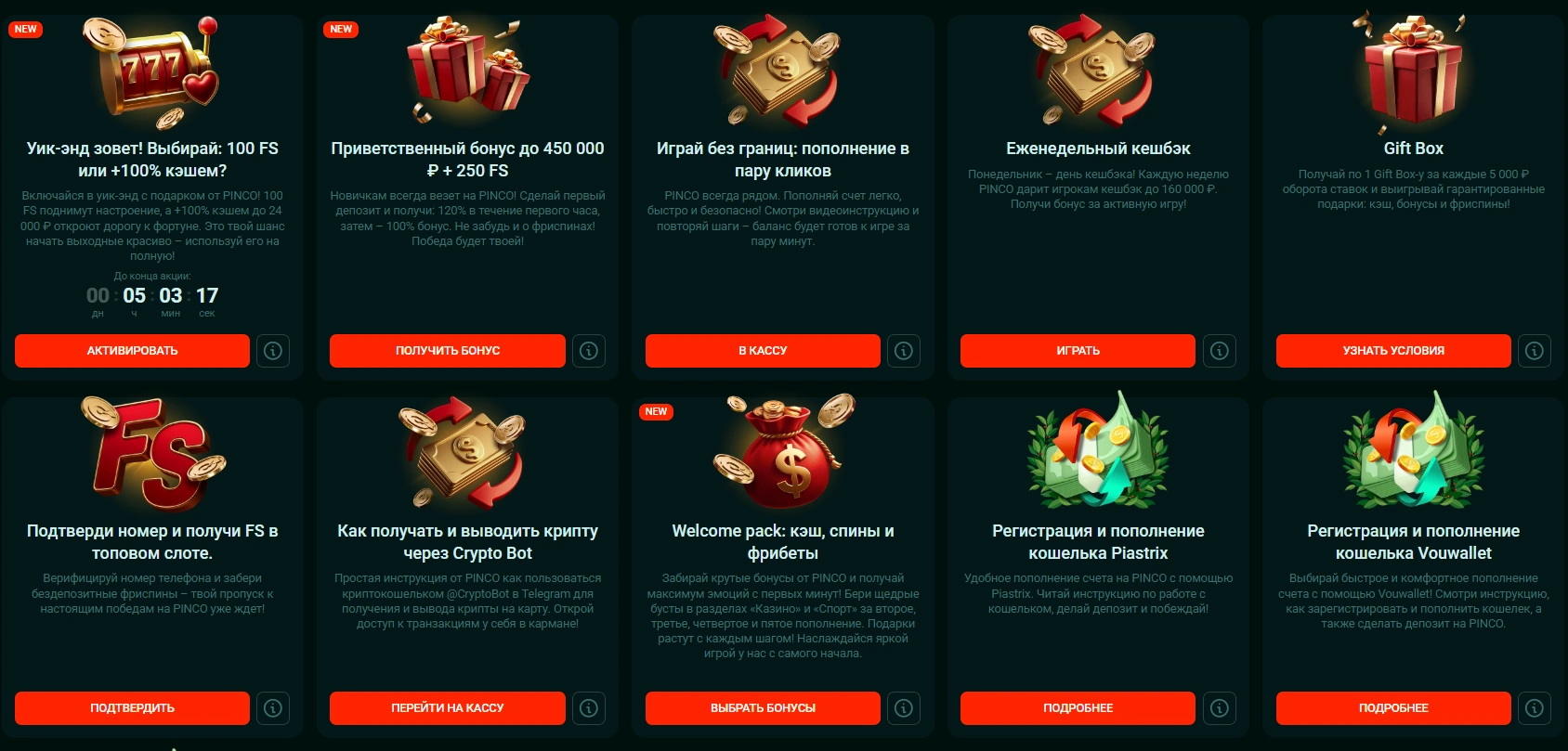Click the АКТИВИРОВАТЬ button
Viewport: 1568px width, 751px height.
click(x=132, y=351)
